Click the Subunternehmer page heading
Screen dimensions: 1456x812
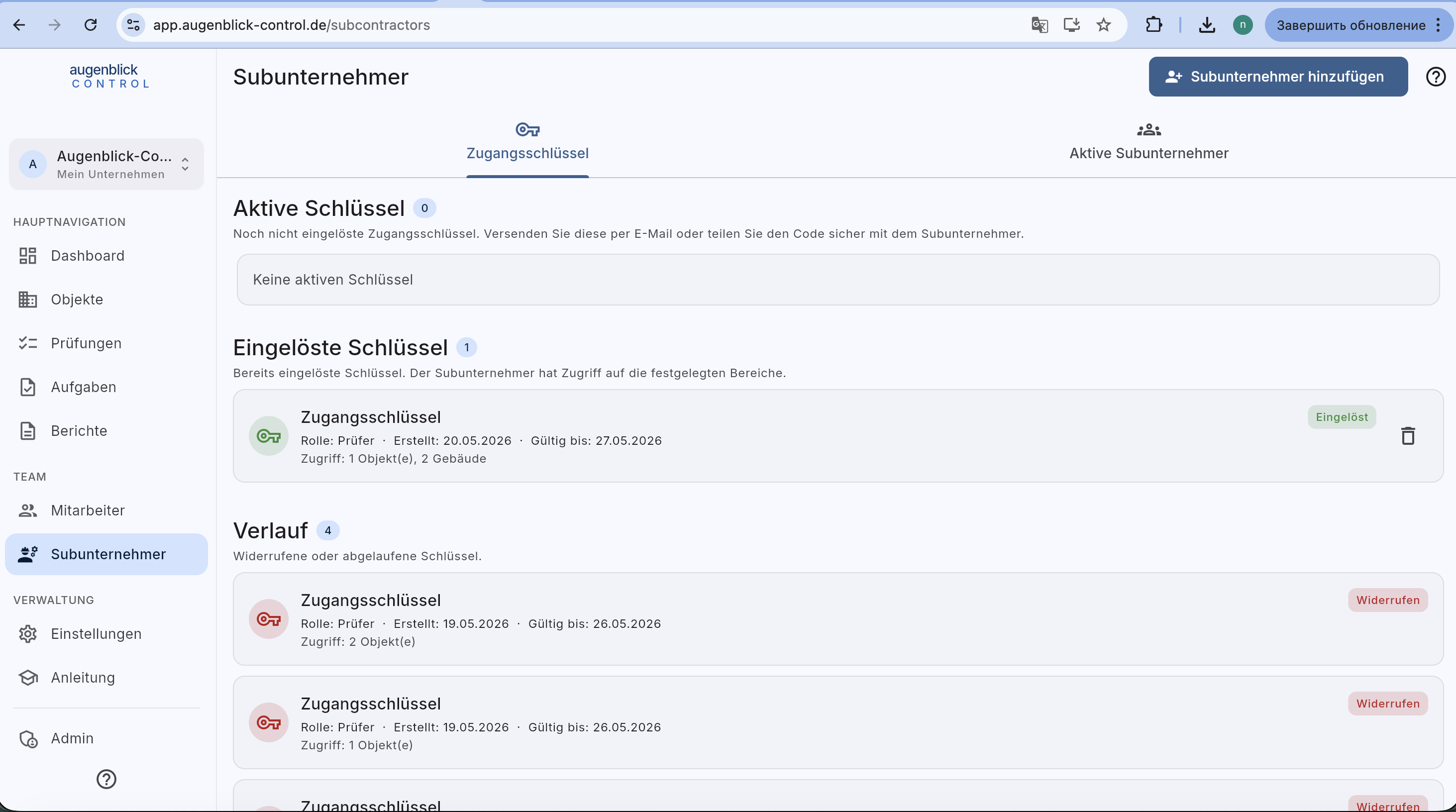pyautogui.click(x=320, y=77)
